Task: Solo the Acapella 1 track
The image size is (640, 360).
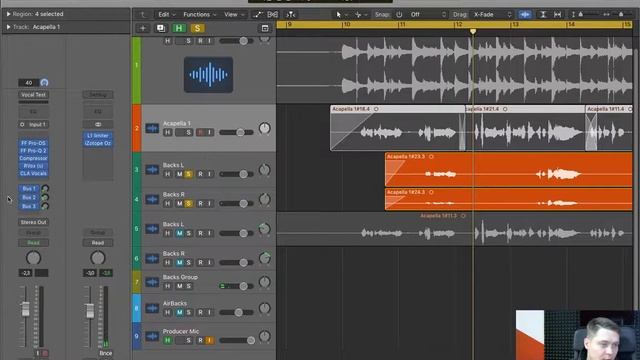Action: pos(188,132)
